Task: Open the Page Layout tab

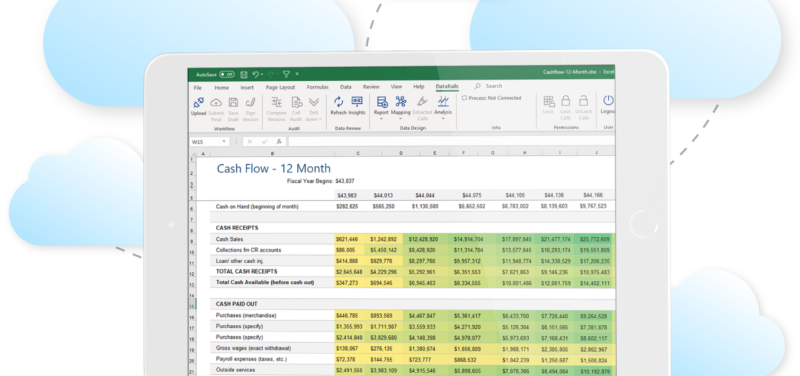Action: pyautogui.click(x=280, y=87)
